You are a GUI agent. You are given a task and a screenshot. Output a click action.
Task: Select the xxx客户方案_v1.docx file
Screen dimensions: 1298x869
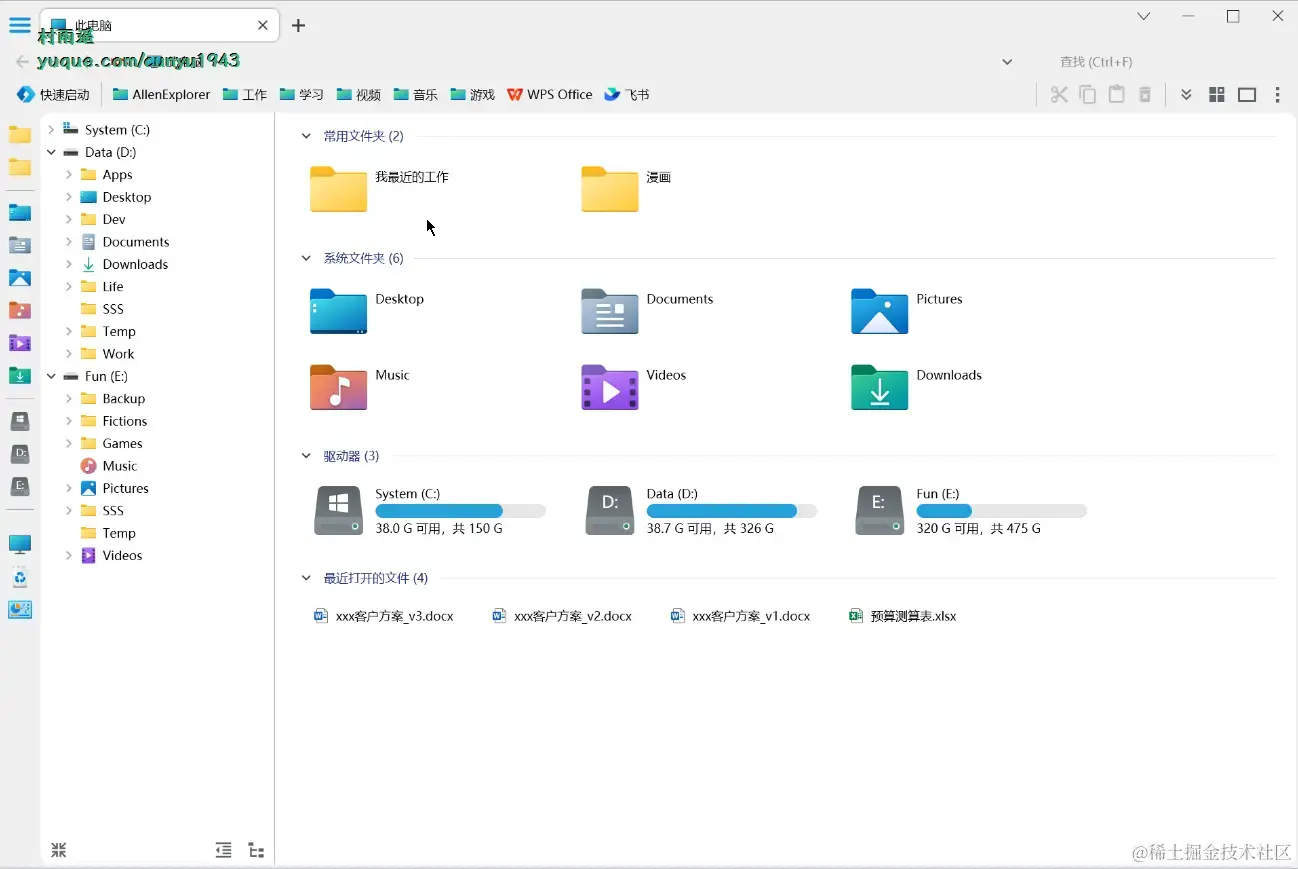740,616
